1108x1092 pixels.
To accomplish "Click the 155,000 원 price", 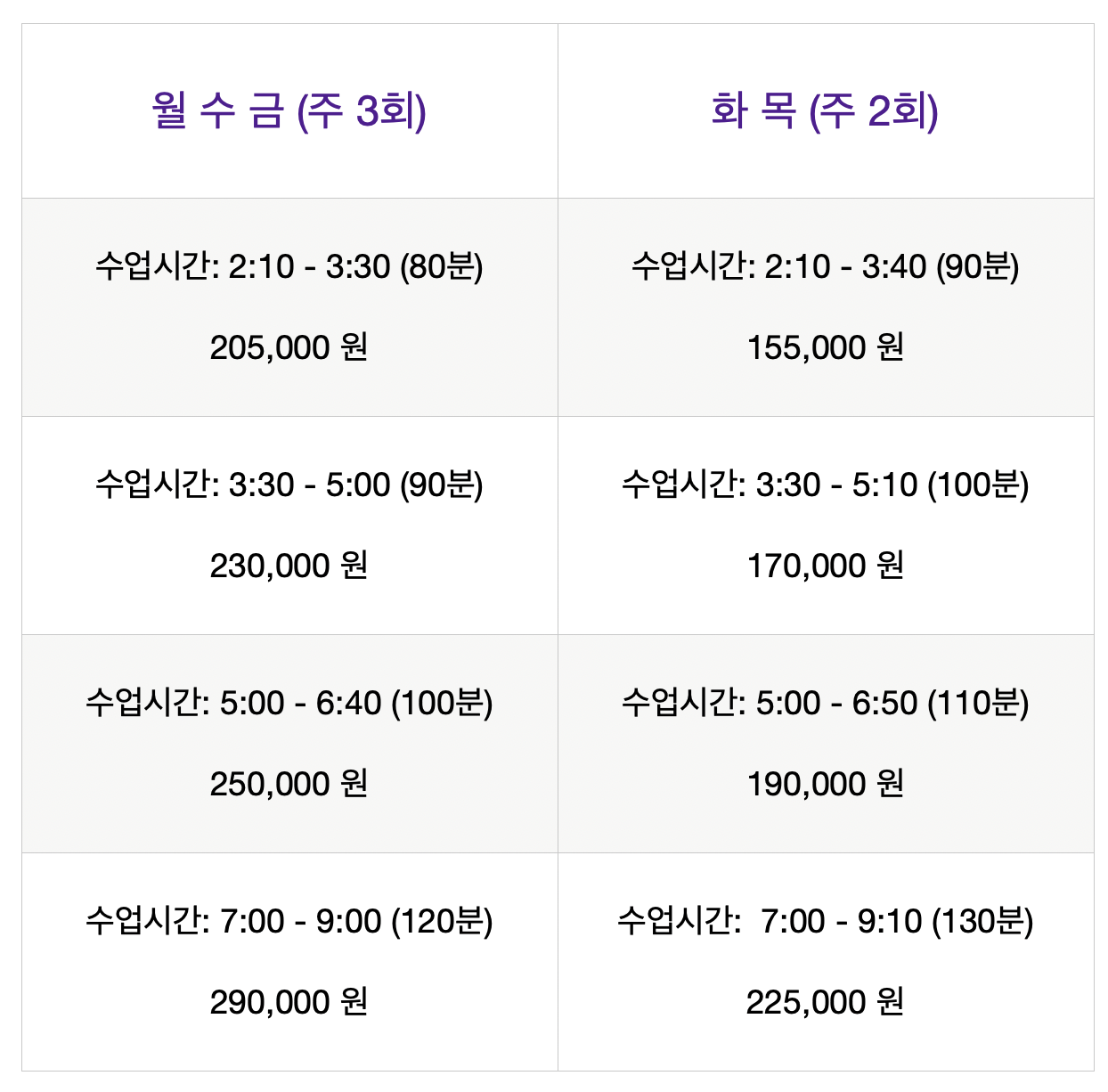I will [x=826, y=347].
